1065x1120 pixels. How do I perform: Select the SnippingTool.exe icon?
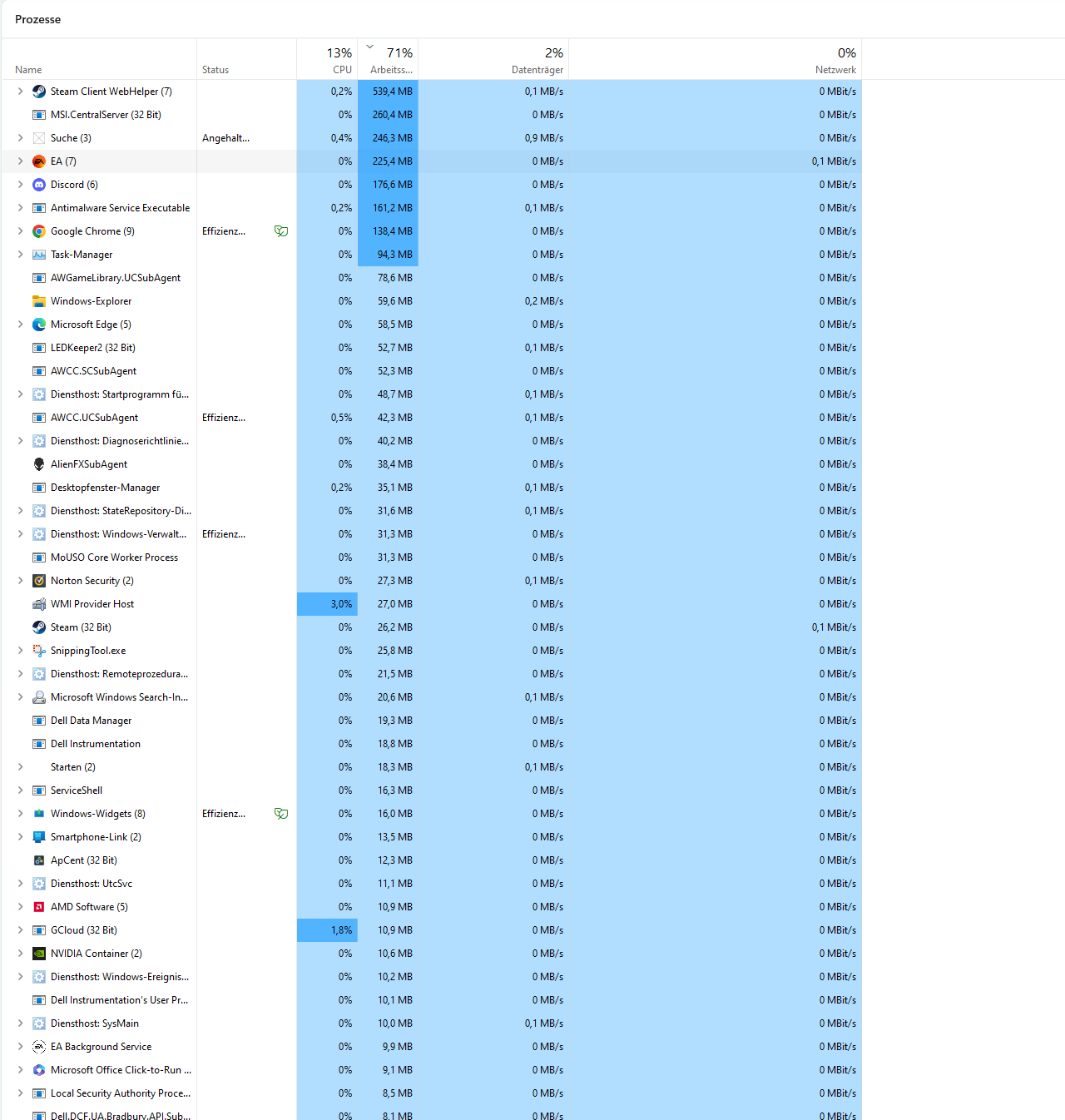39,651
